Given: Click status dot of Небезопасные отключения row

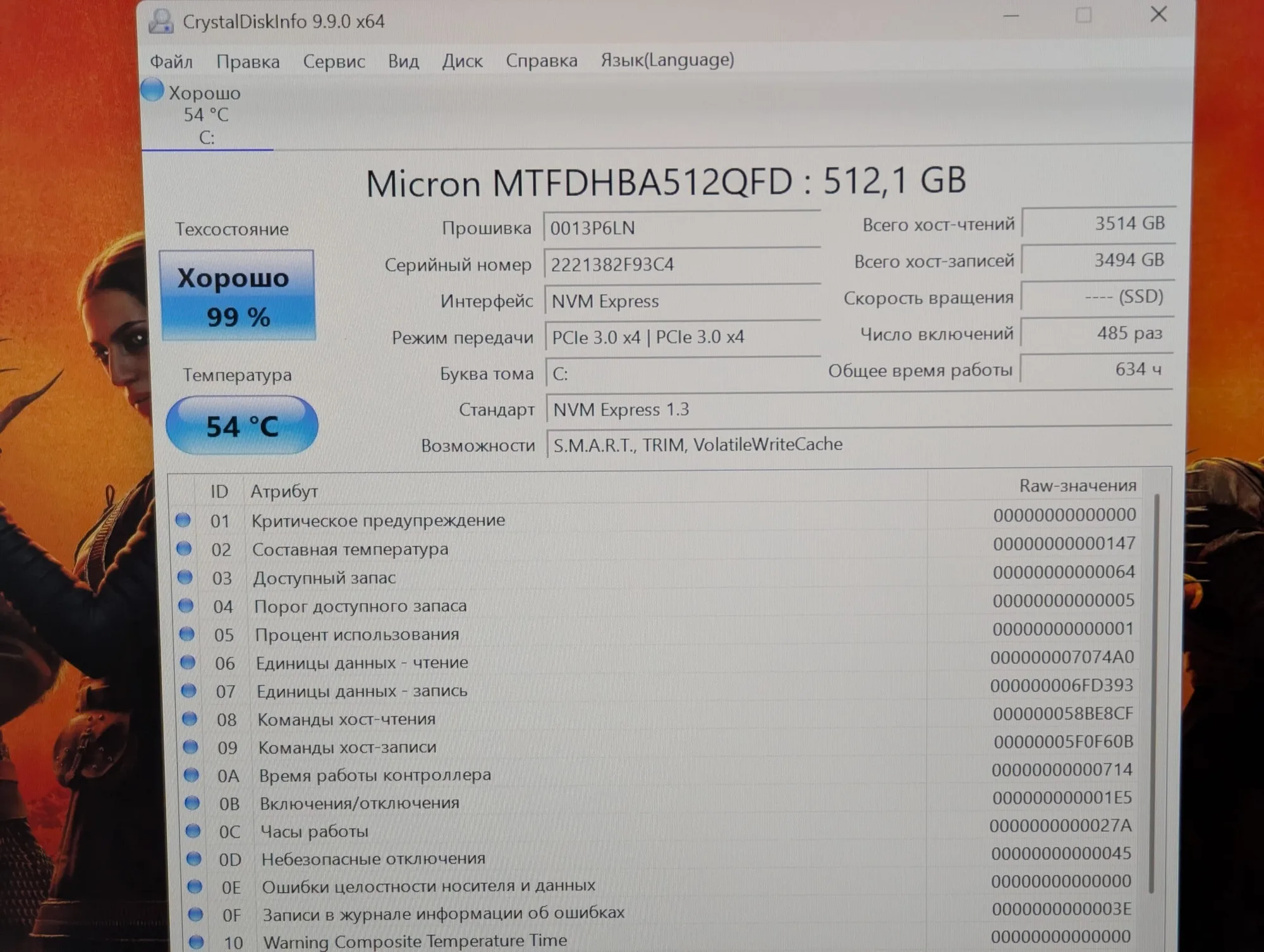Looking at the screenshot, I should pos(194,858).
